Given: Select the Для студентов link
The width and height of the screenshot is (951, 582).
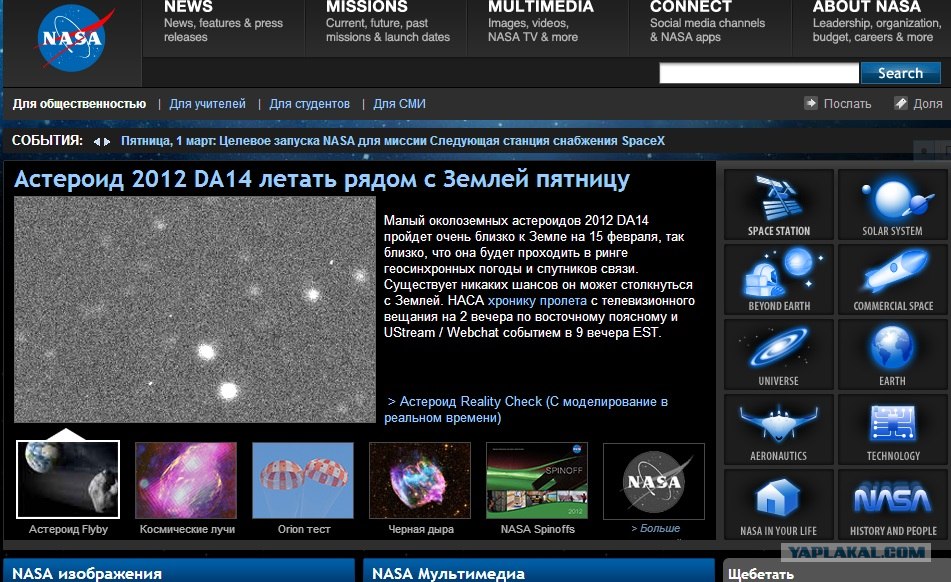Looking at the screenshot, I should pyautogui.click(x=309, y=104).
